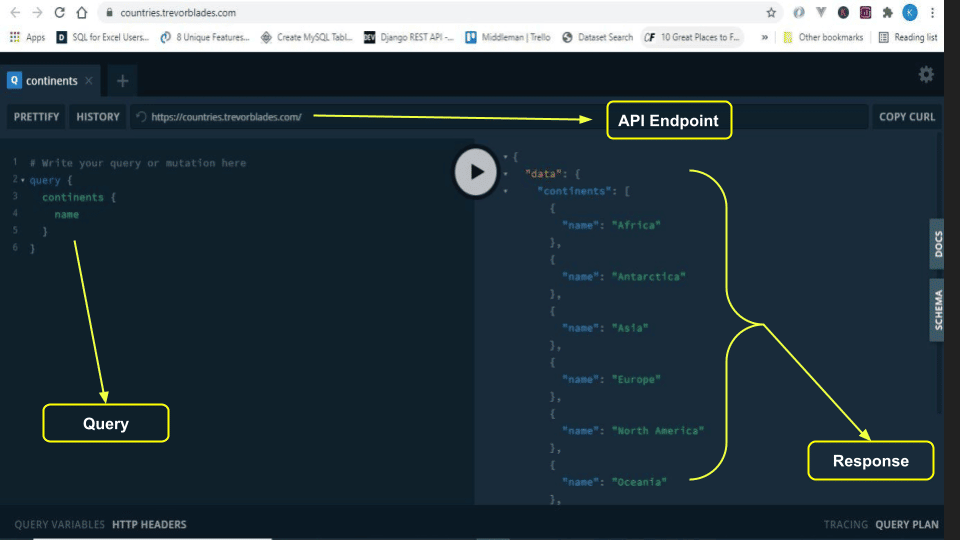Collapse the "data" object in response

506,174
